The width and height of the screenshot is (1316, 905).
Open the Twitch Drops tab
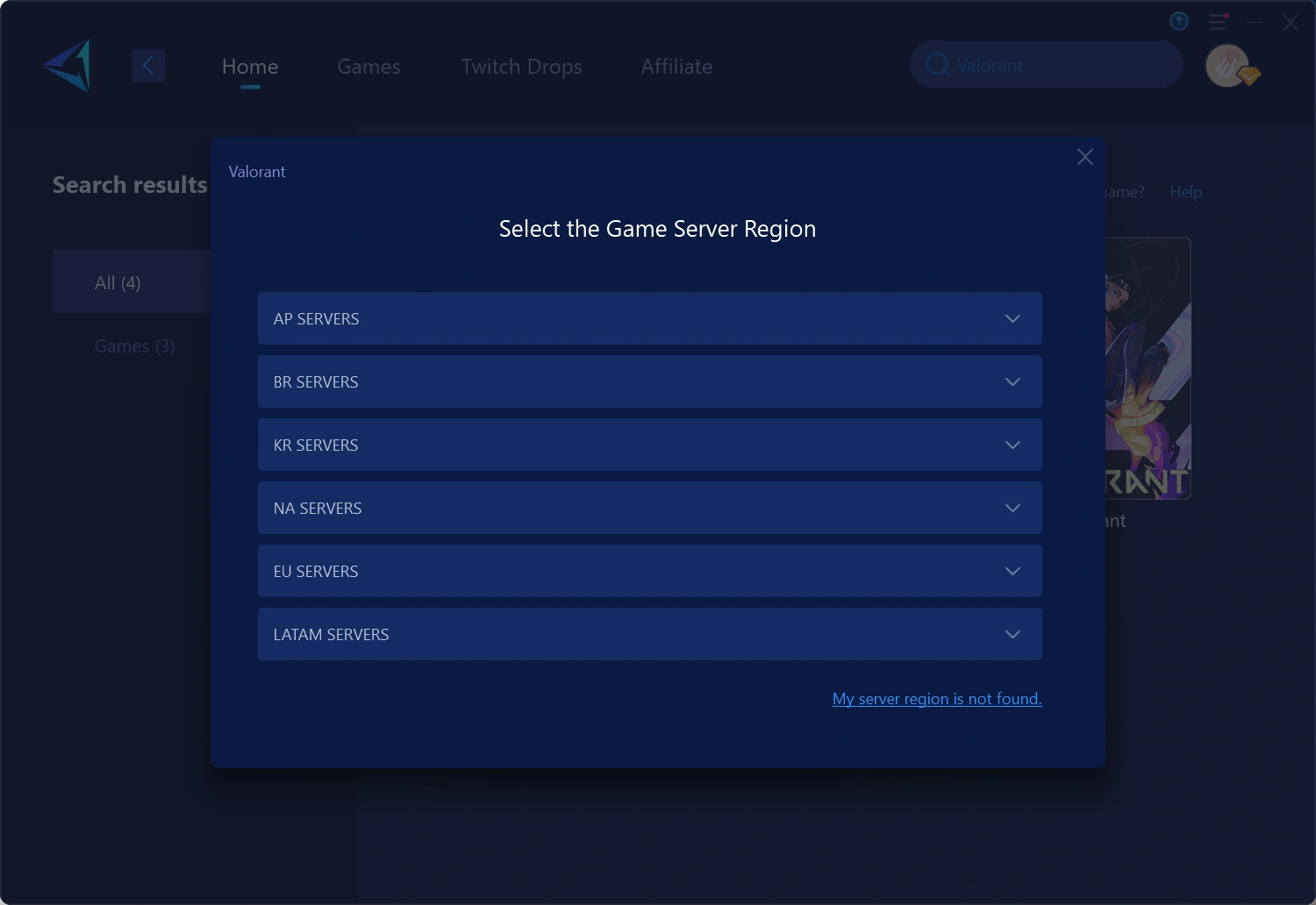(x=521, y=67)
